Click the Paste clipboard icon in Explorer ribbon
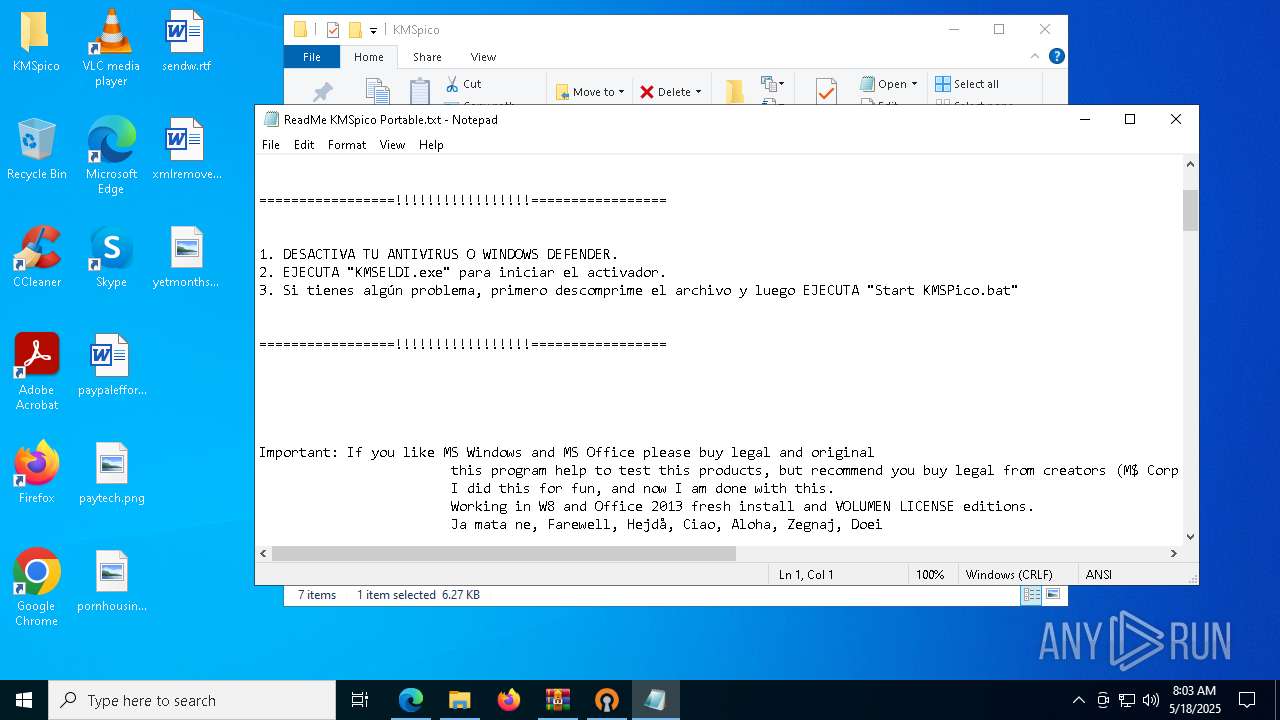This screenshot has width=1280, height=720. (x=420, y=92)
